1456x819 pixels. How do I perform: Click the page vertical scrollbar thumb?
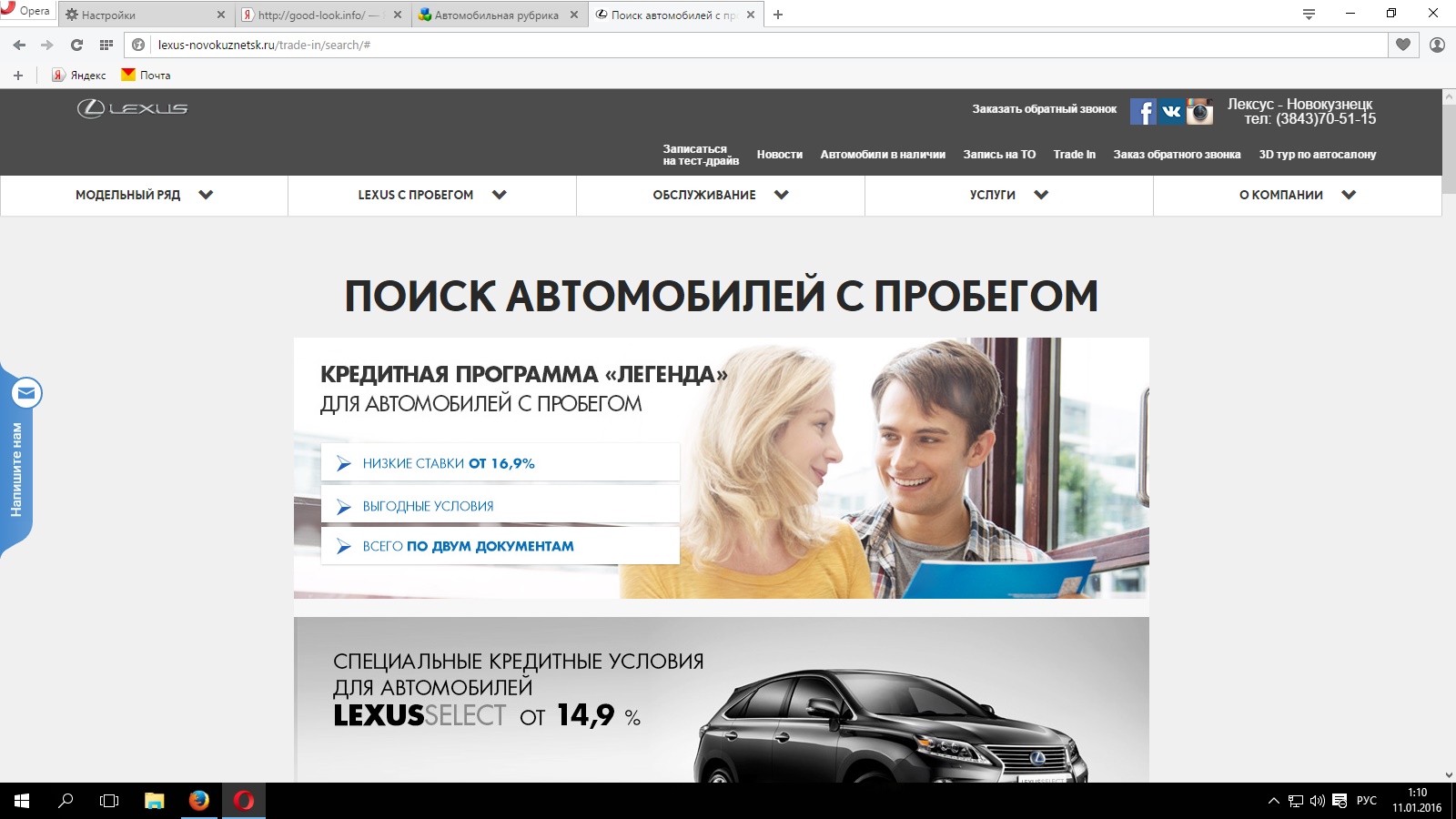[1449, 149]
